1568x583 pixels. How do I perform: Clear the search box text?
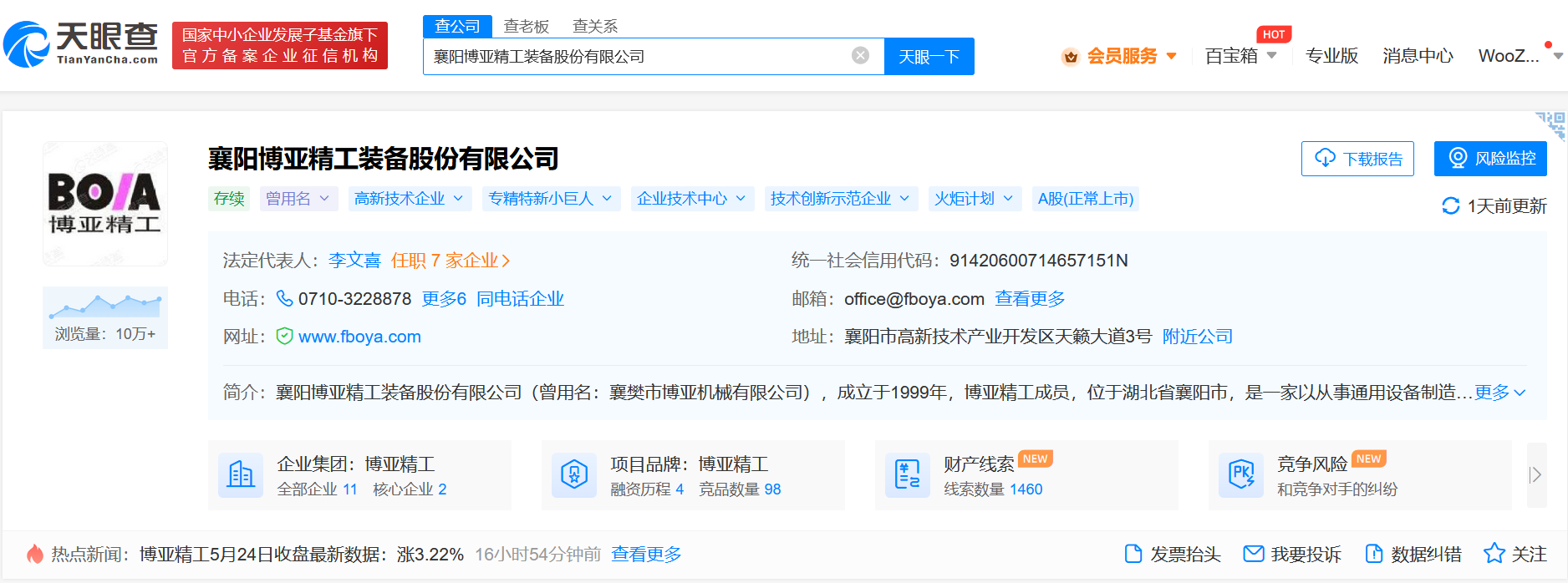[860, 56]
